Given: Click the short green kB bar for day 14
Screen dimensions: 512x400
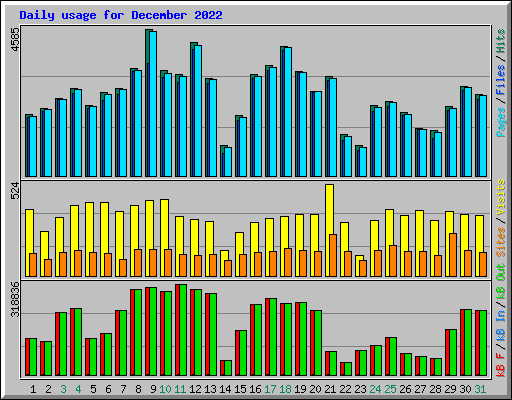Looking at the screenshot, I should [228, 368].
